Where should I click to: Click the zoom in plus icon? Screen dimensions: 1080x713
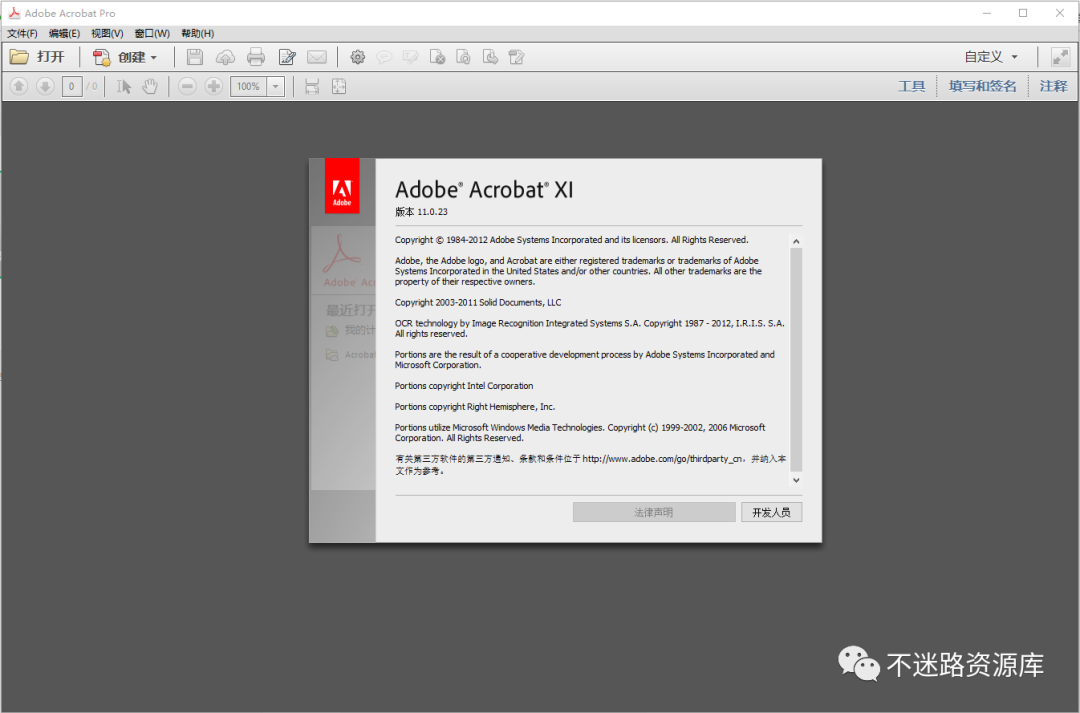[x=214, y=86]
